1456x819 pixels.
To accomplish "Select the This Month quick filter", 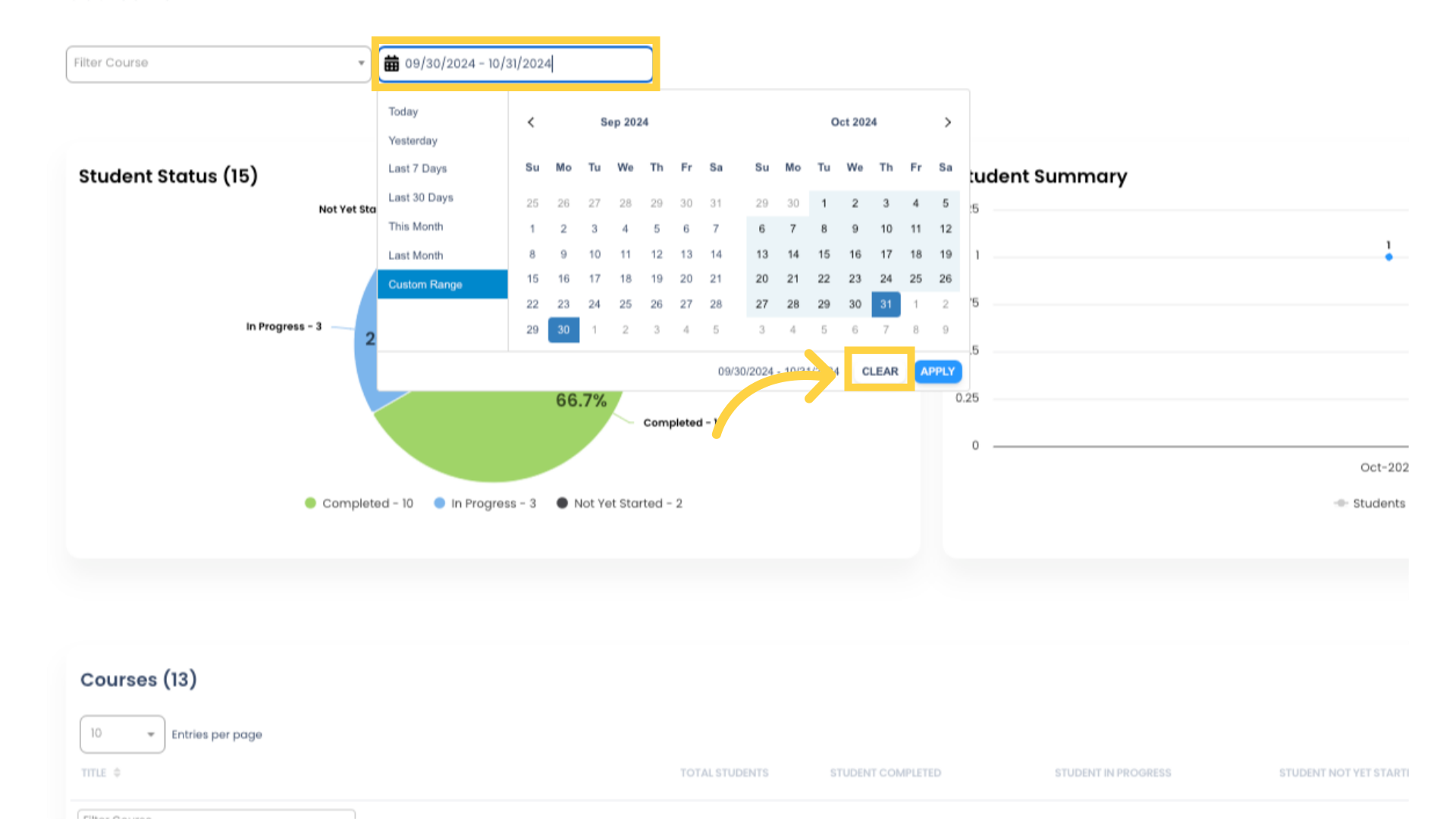I will click(416, 226).
